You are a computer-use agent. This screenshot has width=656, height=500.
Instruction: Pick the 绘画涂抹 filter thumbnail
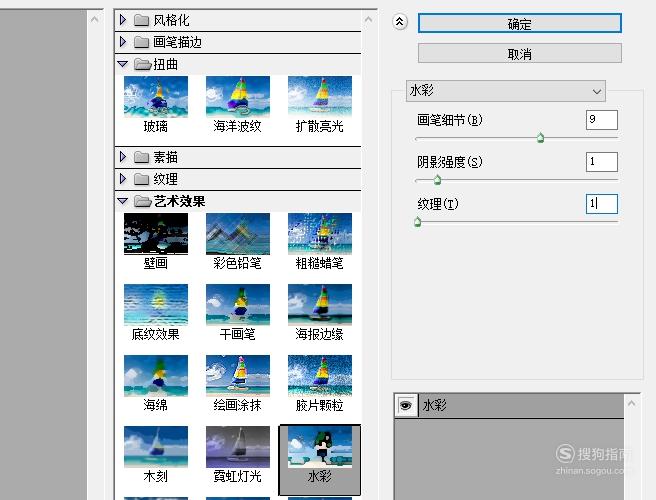pyautogui.click(x=238, y=376)
